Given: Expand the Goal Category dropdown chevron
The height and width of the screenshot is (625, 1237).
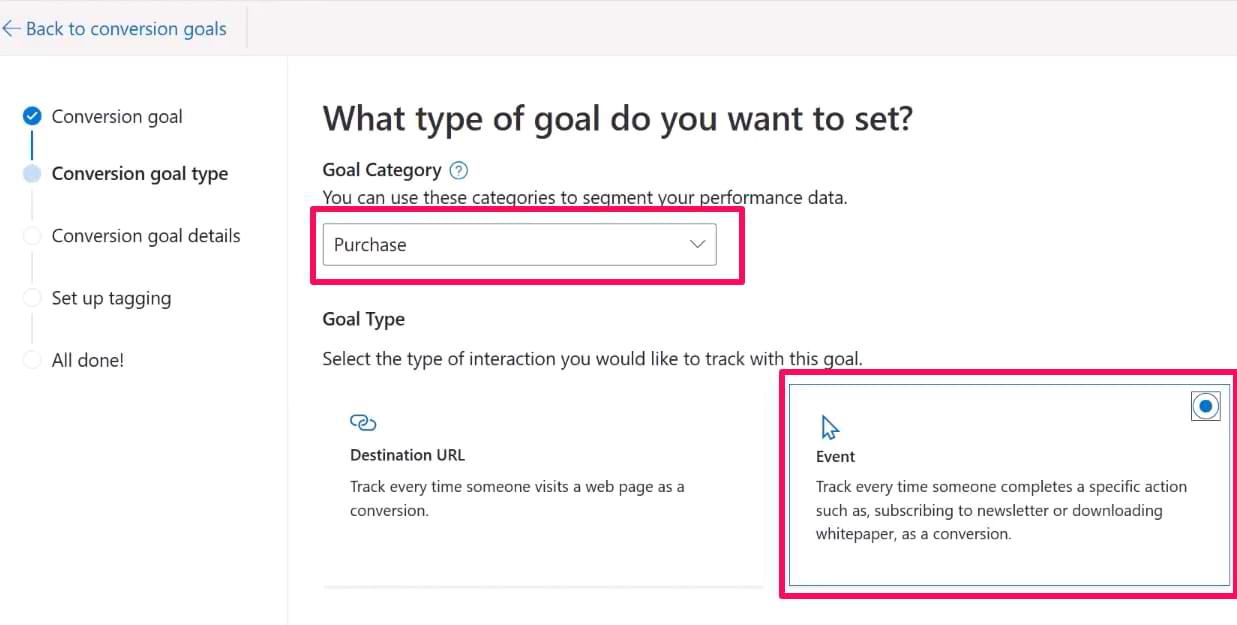Looking at the screenshot, I should click(698, 245).
